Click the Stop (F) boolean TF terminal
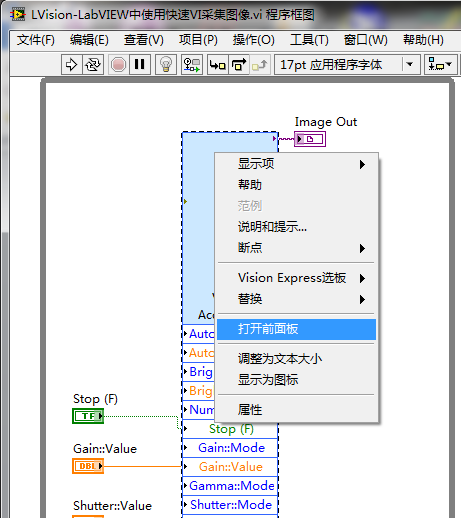 [x=88, y=416]
